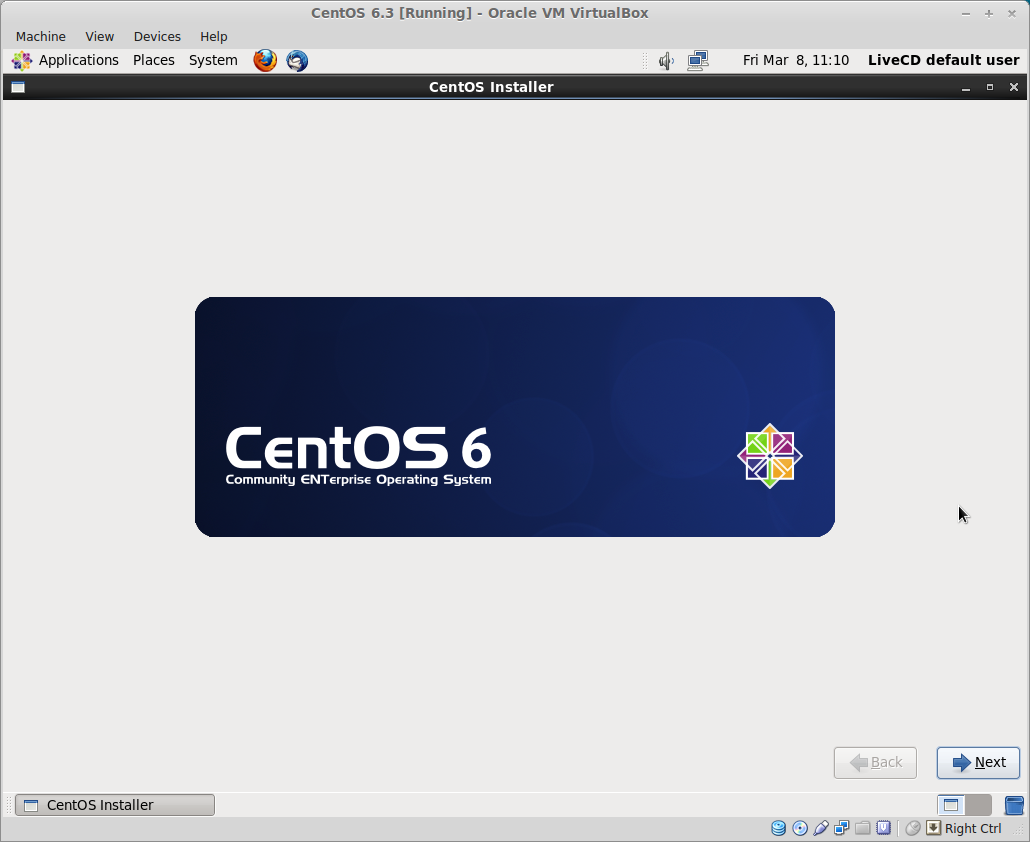Click the USB device status icon in VirtualBox
Image resolution: width=1030 pixels, height=842 pixels.
coord(821,828)
